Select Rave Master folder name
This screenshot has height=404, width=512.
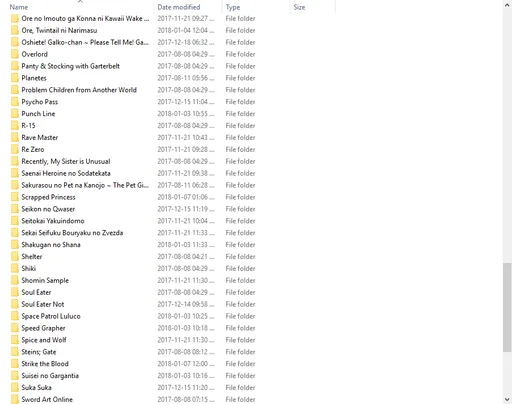(x=40, y=137)
